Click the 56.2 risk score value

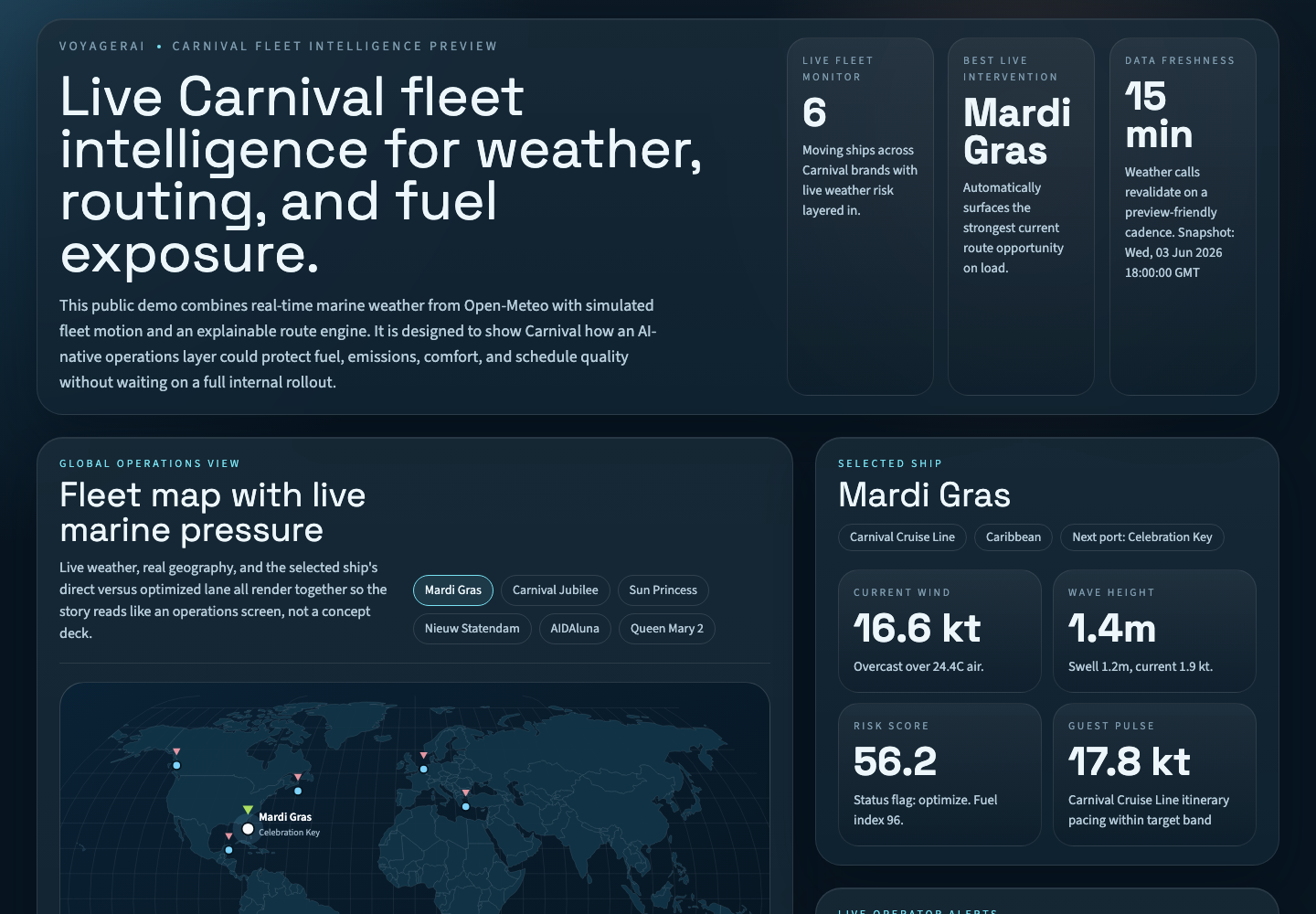click(895, 762)
